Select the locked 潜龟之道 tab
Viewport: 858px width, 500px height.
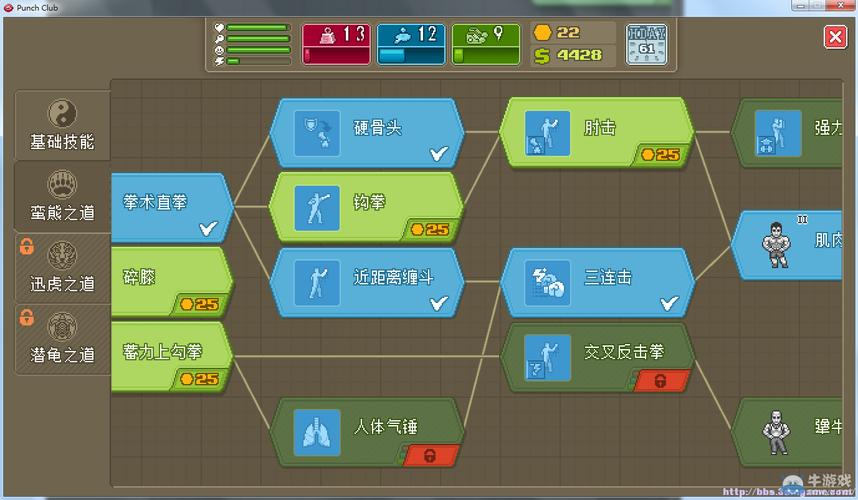coord(62,339)
